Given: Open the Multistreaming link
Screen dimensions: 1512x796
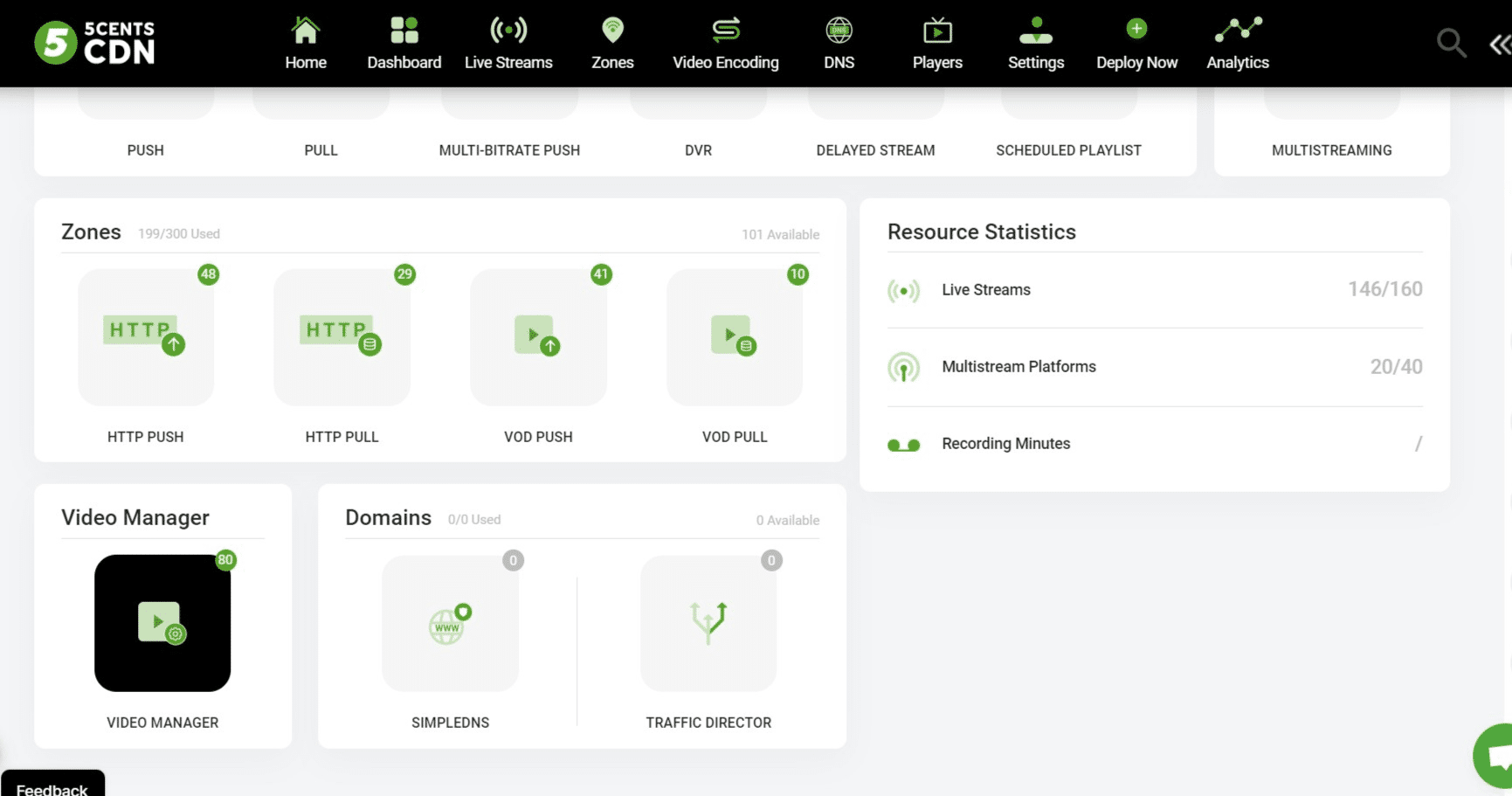Looking at the screenshot, I should [x=1331, y=150].
